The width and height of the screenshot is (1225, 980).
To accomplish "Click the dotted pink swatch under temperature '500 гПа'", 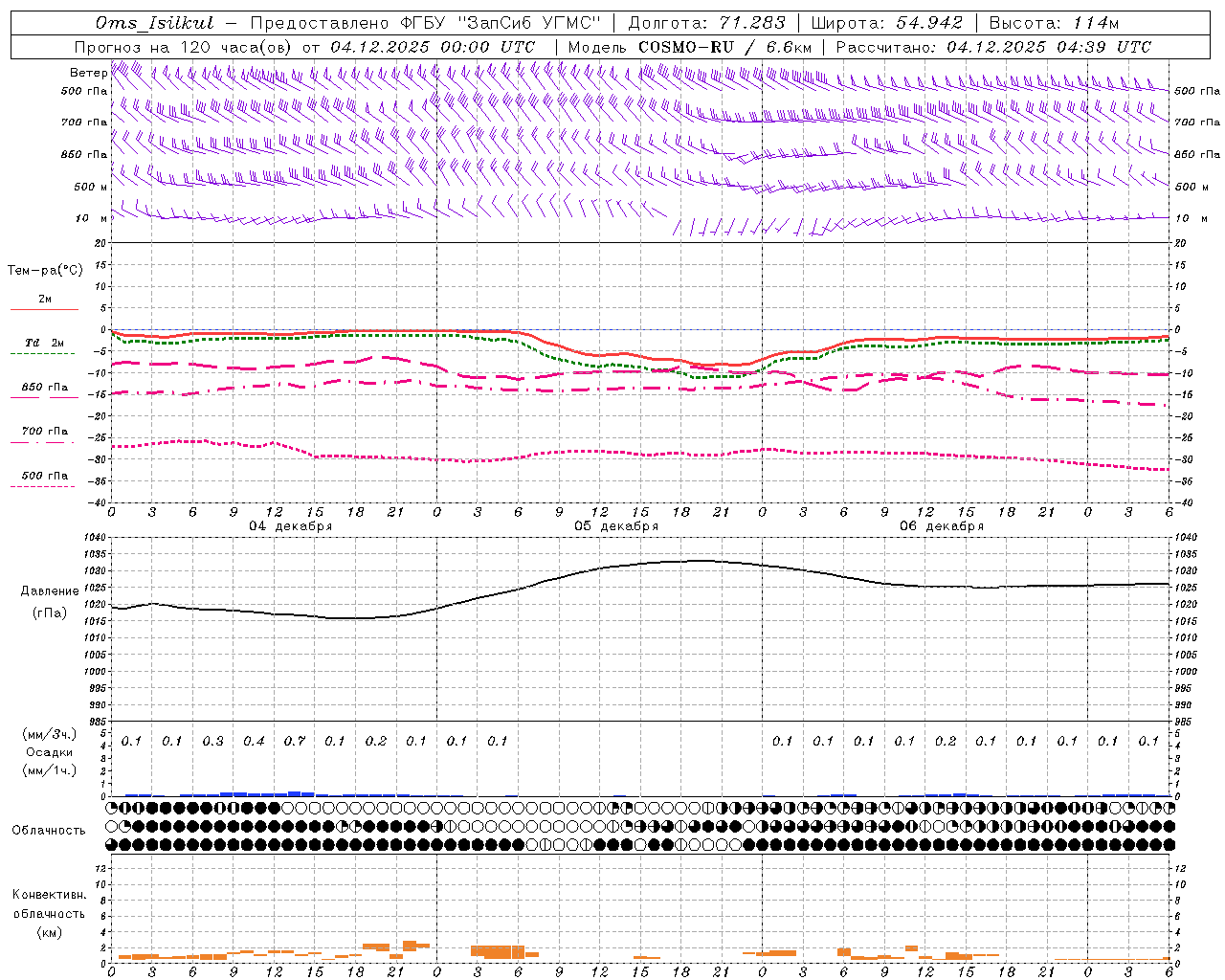I will [x=43, y=487].
